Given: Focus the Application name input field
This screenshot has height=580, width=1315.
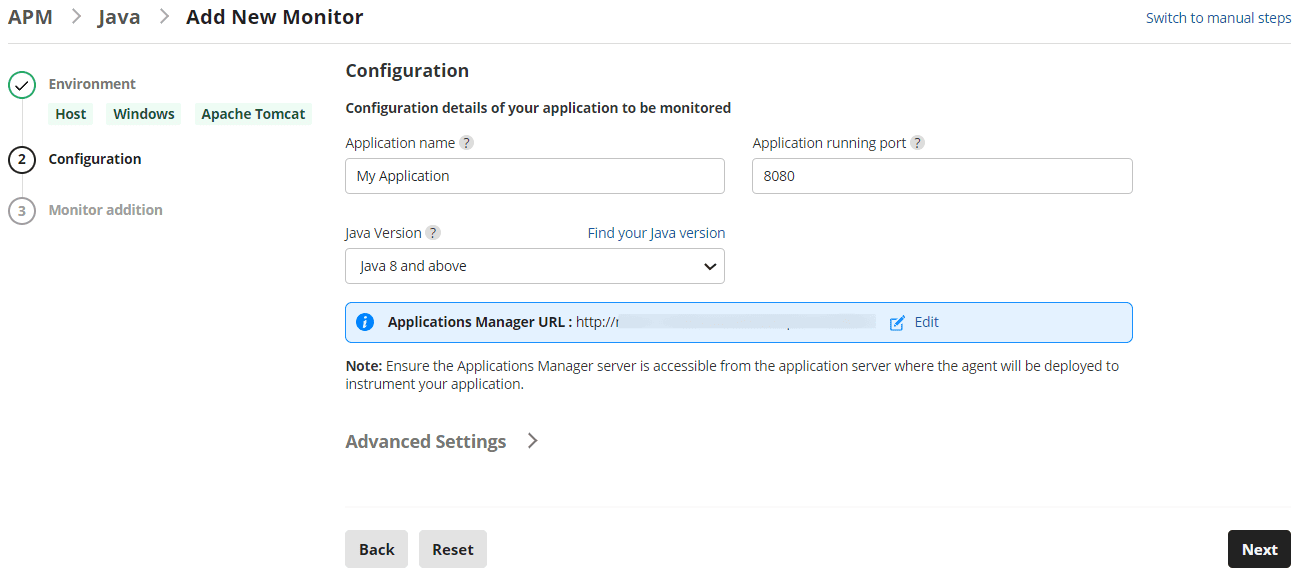Looking at the screenshot, I should pyautogui.click(x=535, y=176).
